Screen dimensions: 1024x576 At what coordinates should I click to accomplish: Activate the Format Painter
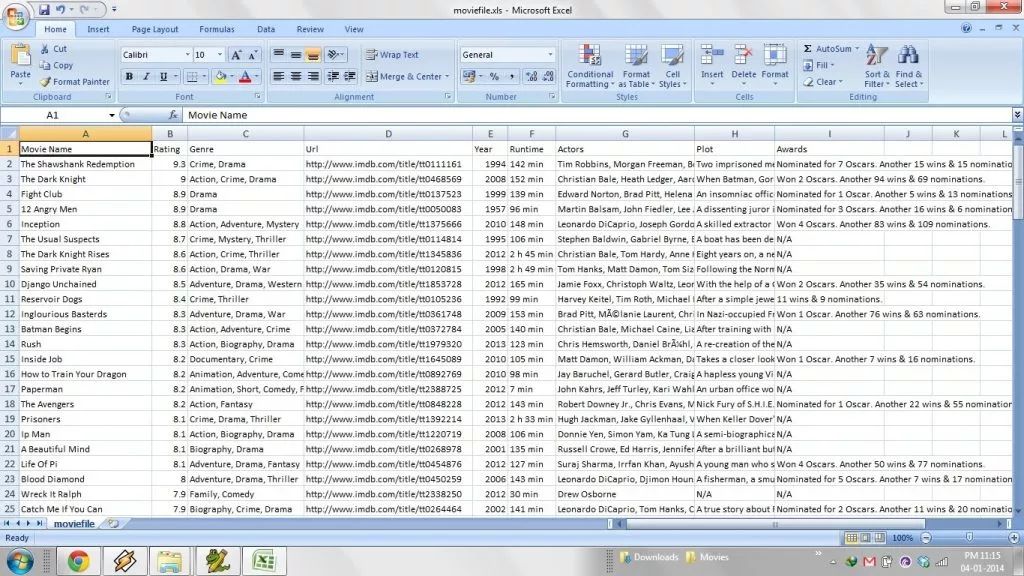point(74,82)
